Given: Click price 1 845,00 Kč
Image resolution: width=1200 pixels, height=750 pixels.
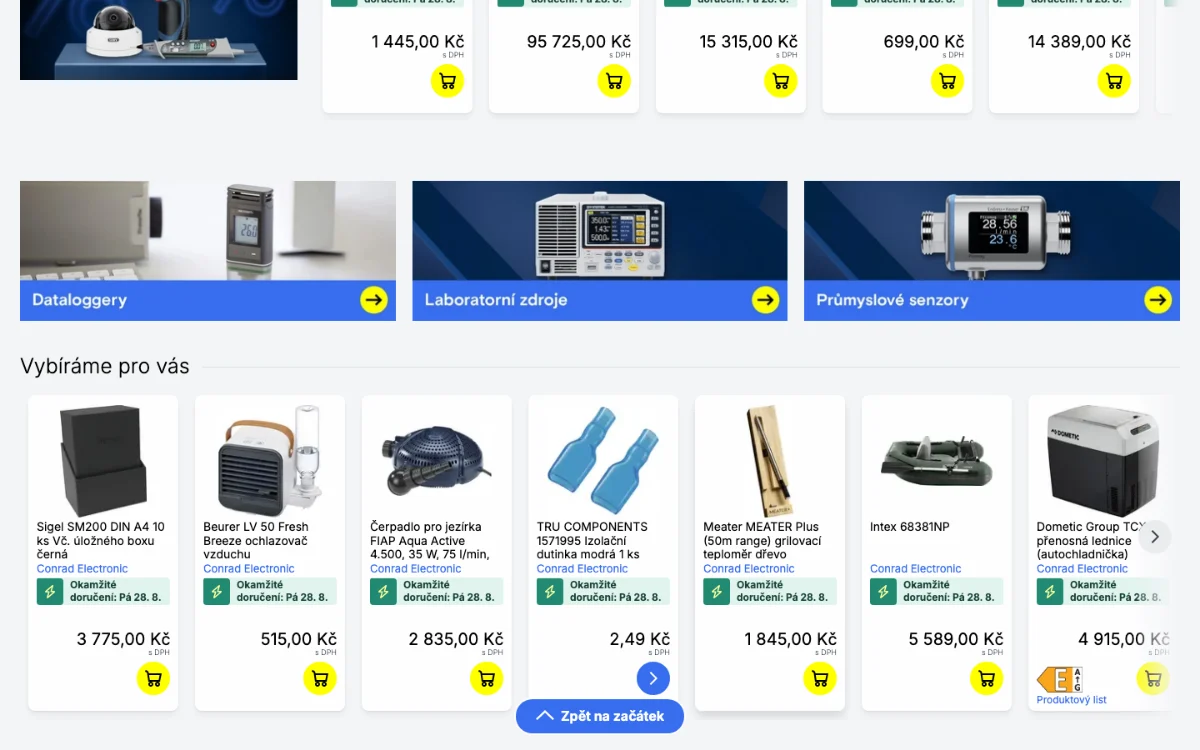Looking at the screenshot, I should (790, 639).
